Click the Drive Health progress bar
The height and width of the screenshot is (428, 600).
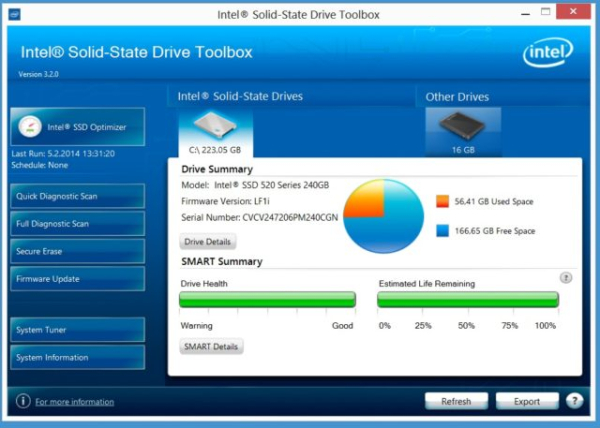[267, 299]
